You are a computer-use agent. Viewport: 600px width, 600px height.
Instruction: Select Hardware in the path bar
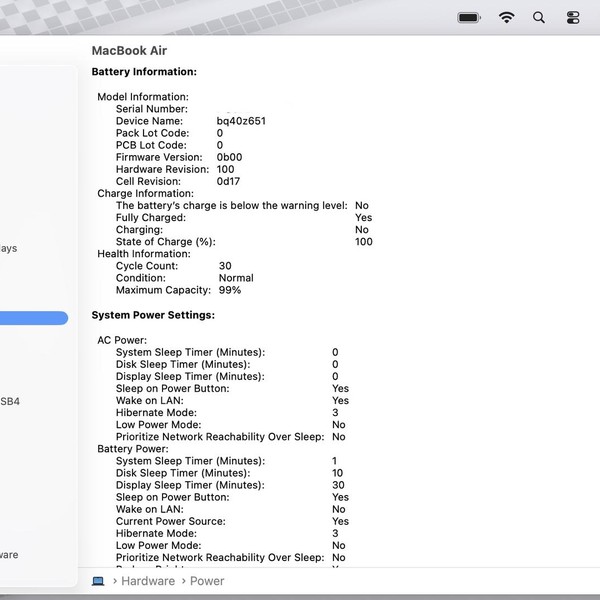pos(148,581)
